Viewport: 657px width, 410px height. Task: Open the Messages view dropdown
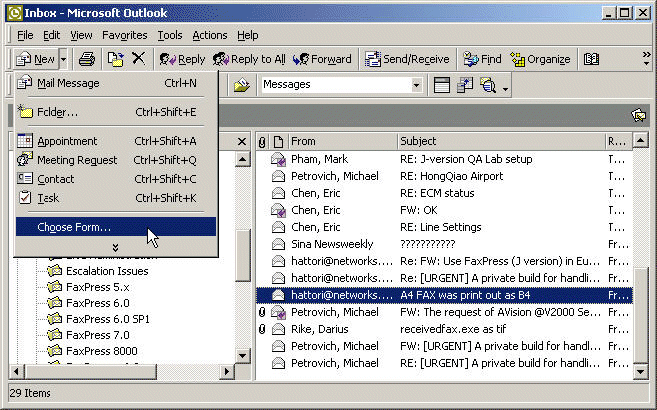416,86
